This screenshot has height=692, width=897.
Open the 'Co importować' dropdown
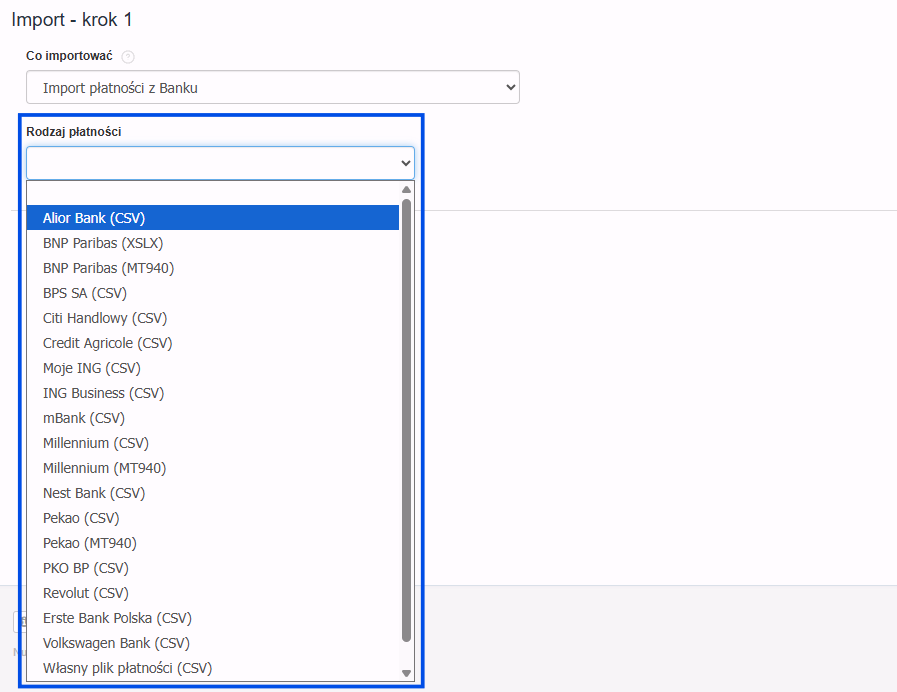(x=273, y=88)
